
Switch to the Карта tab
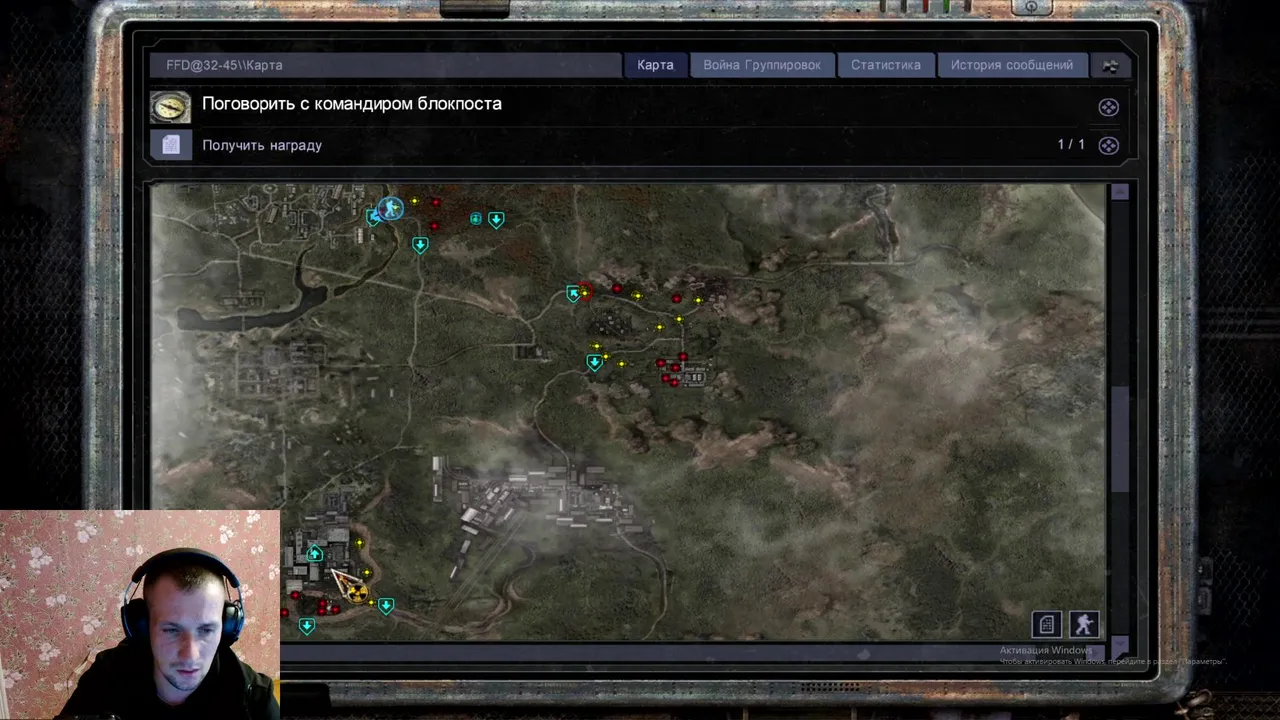pos(655,65)
